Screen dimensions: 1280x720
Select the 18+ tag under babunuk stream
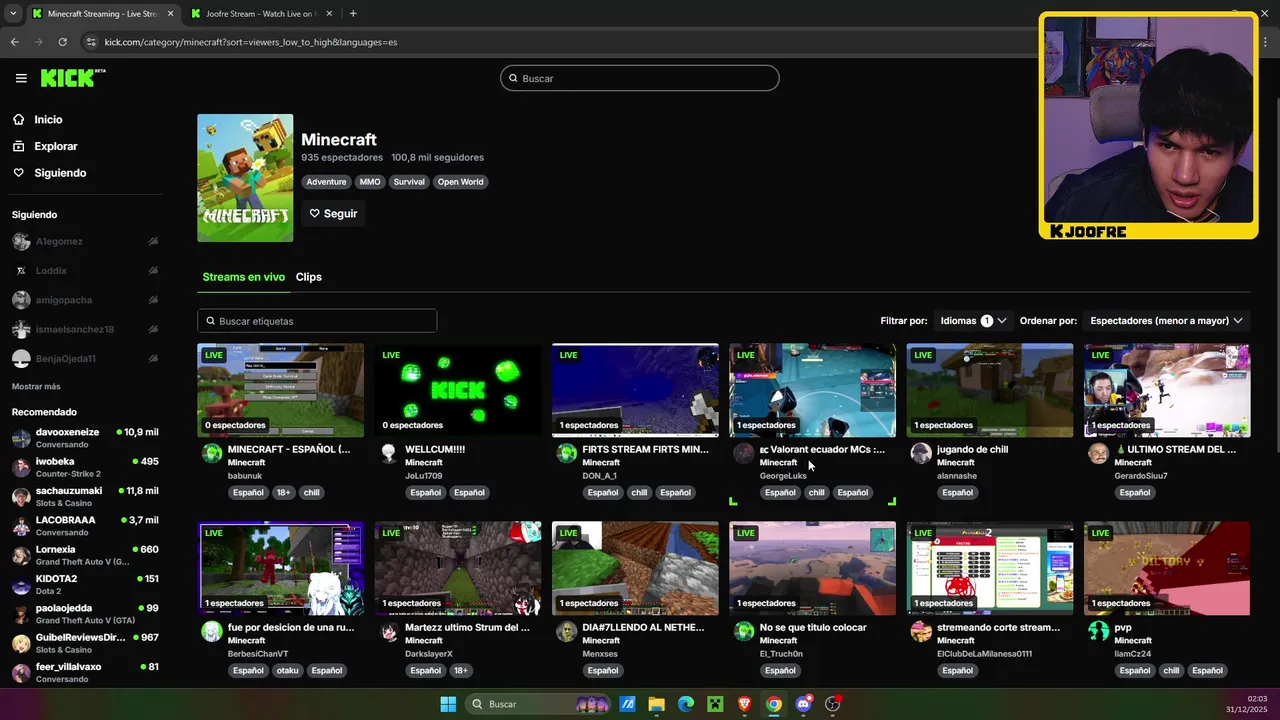click(x=283, y=492)
